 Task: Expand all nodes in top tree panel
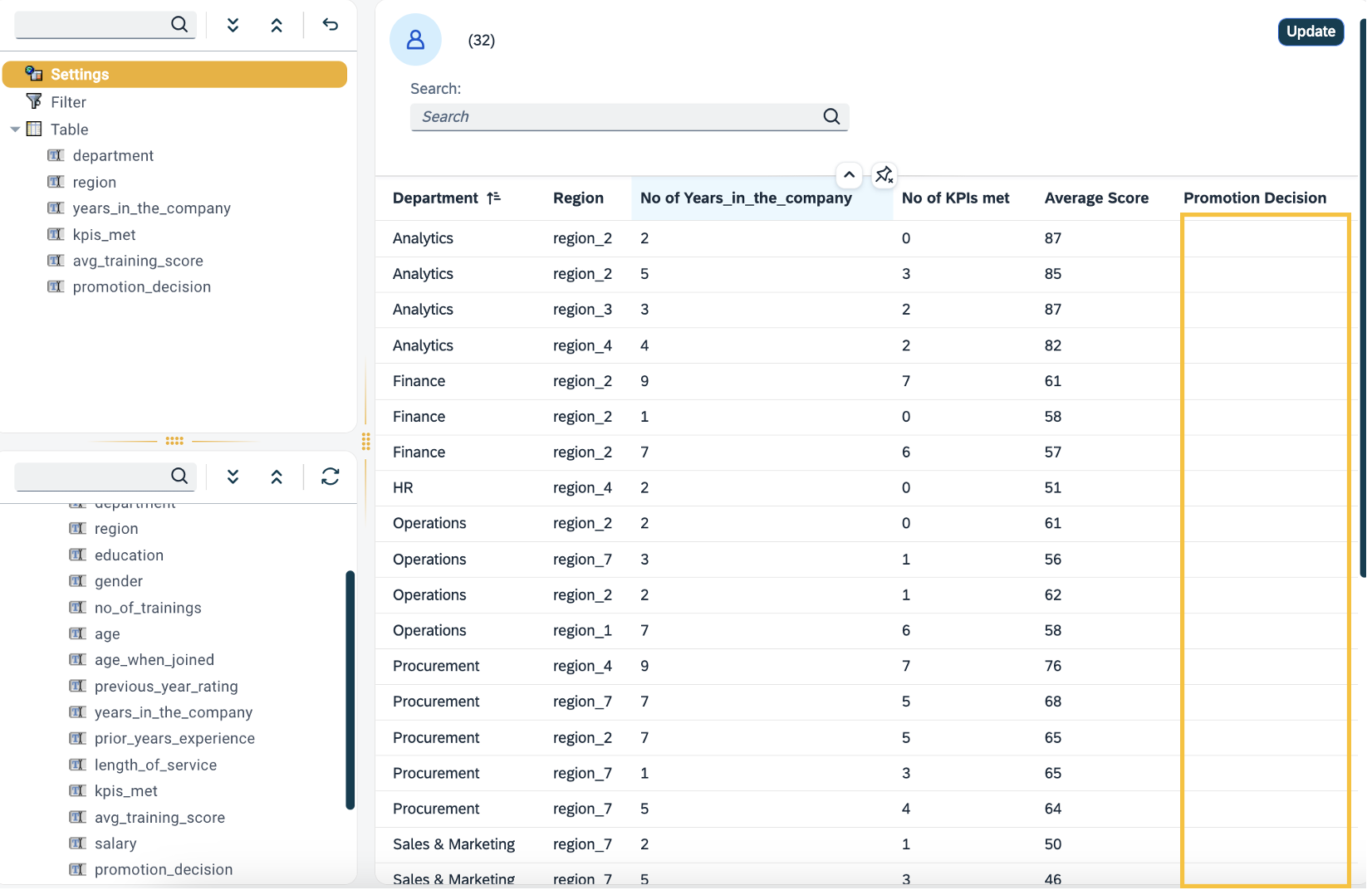pyautogui.click(x=233, y=25)
